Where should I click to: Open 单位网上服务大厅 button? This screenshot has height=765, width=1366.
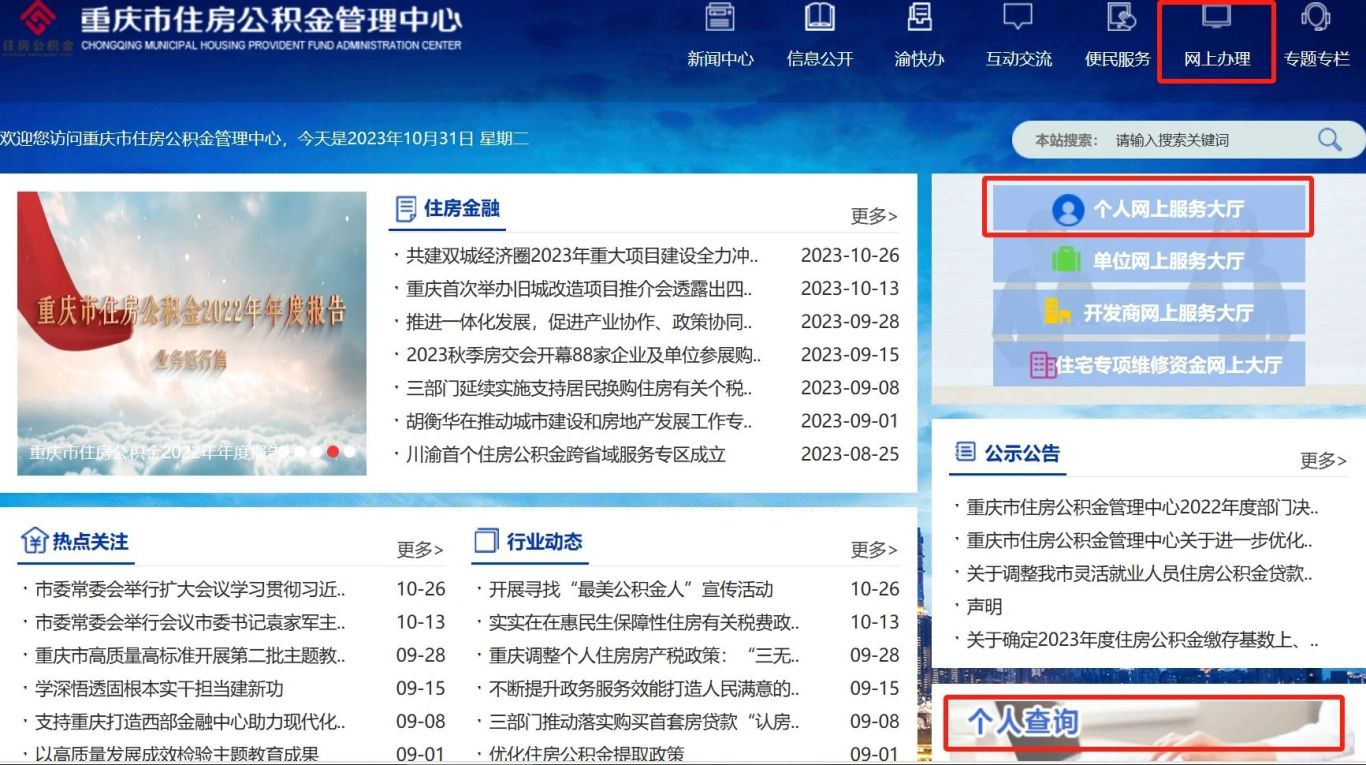tap(1149, 260)
